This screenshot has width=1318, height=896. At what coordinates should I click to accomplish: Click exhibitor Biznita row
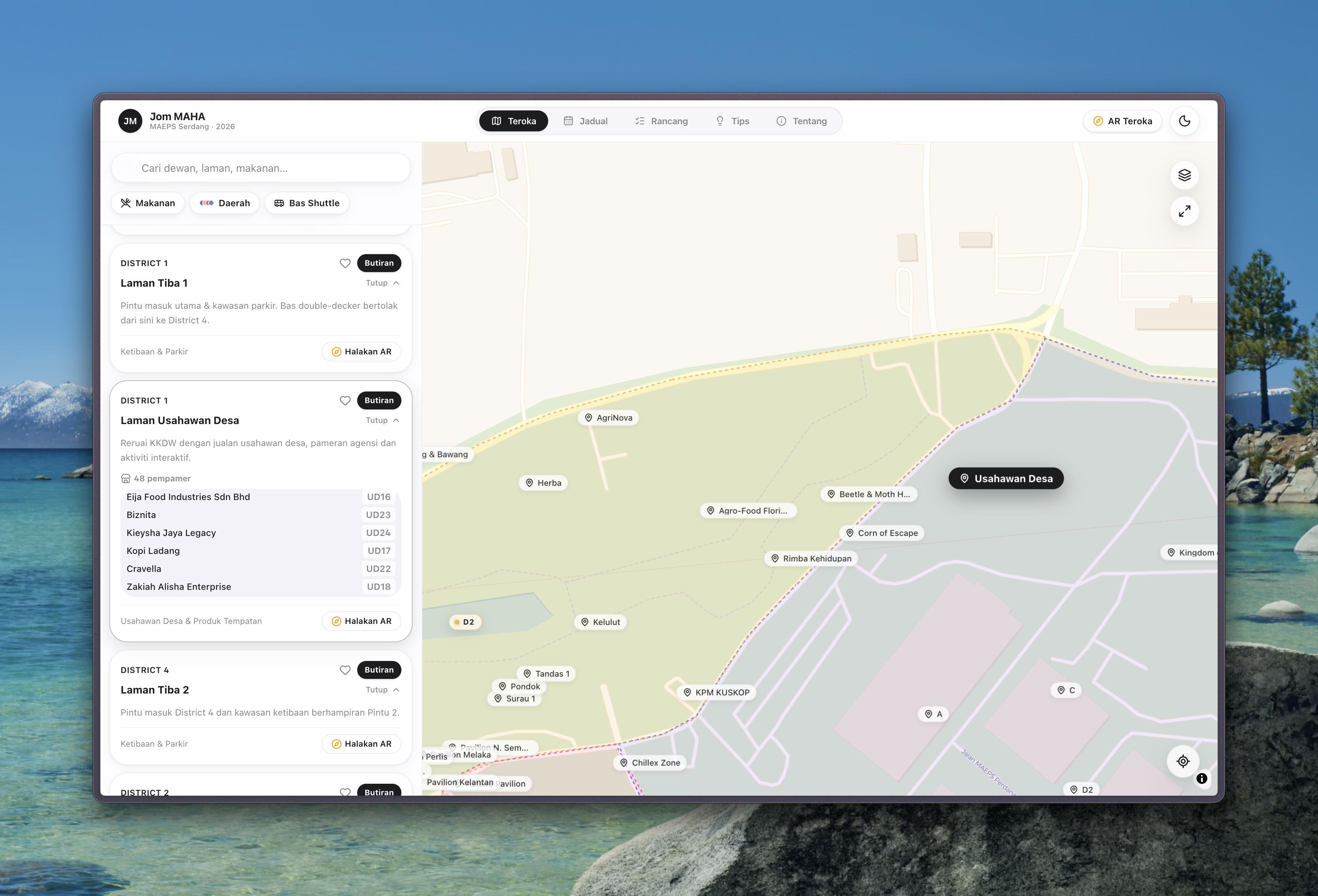click(x=261, y=515)
